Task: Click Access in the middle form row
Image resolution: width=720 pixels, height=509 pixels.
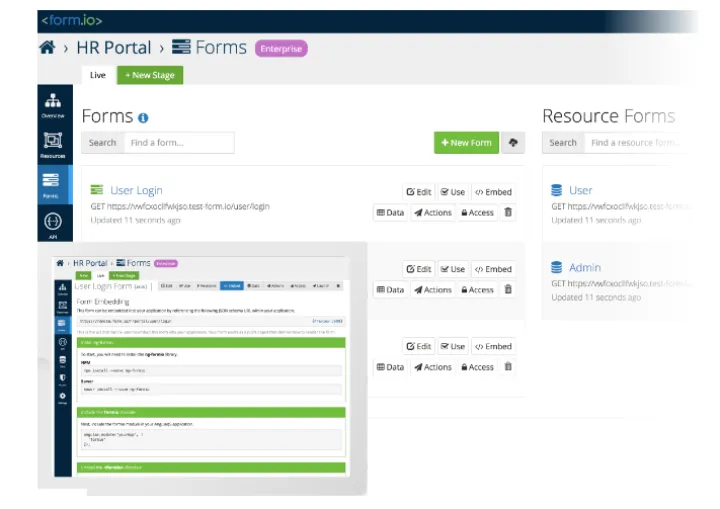Action: [x=478, y=290]
